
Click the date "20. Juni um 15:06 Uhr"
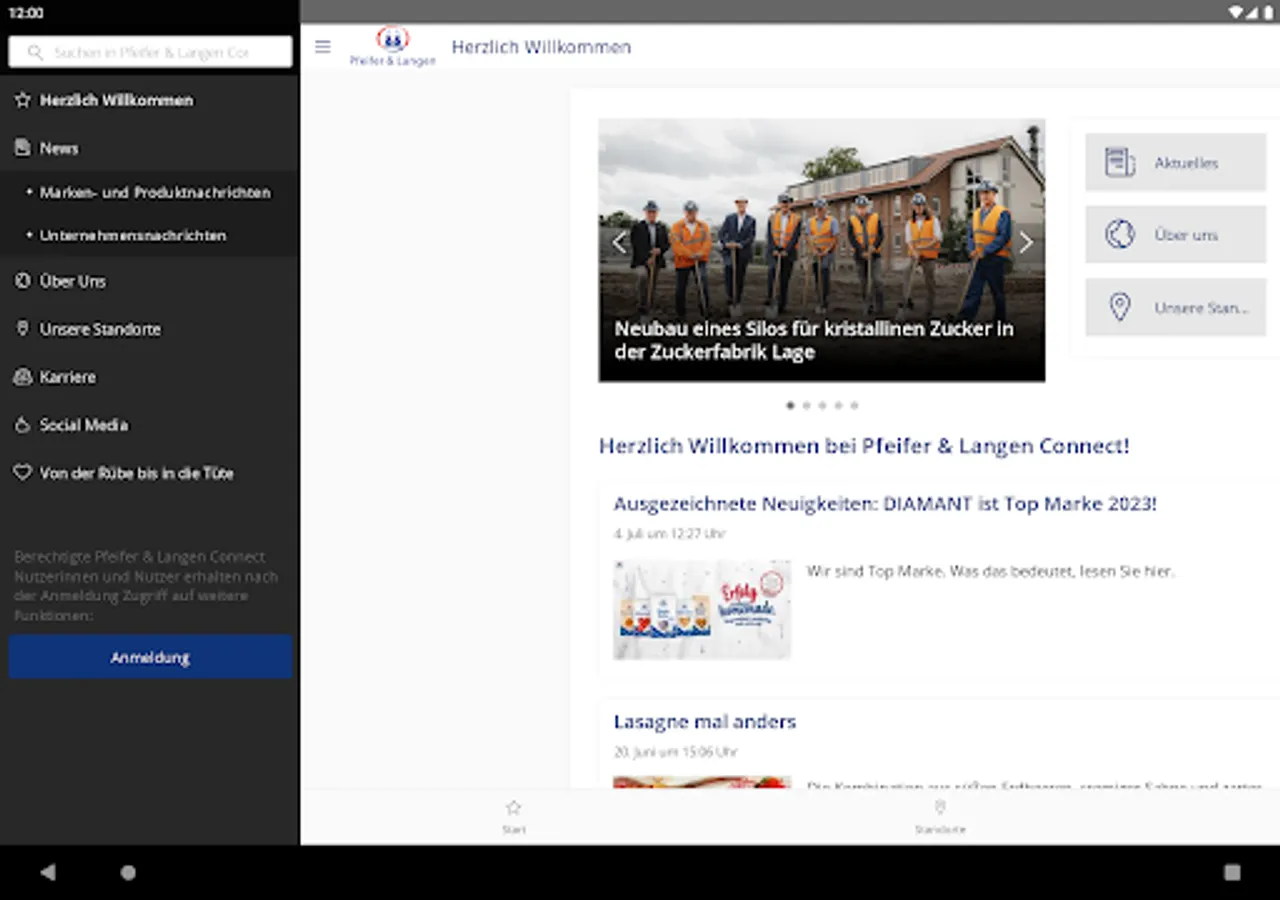point(676,752)
